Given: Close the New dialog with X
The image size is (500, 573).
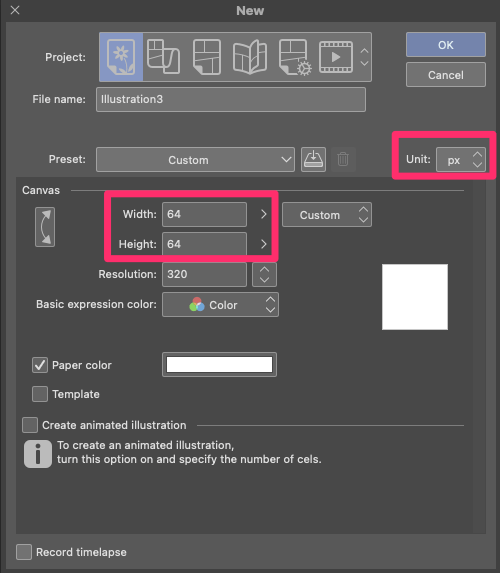Looking at the screenshot, I should point(15,10).
